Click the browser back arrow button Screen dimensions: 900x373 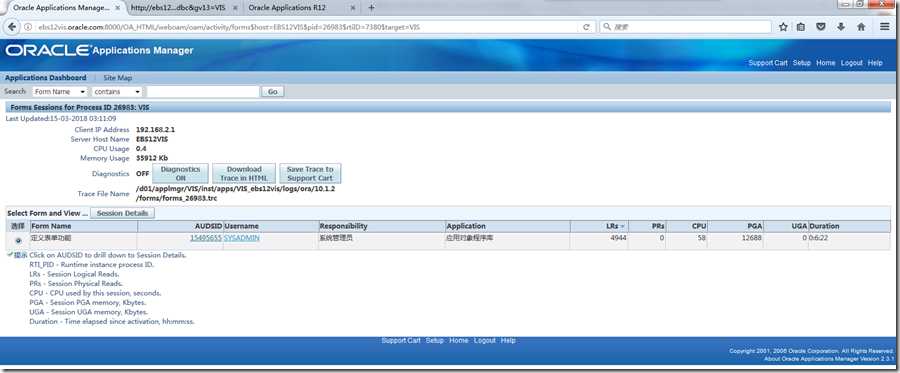click(11, 27)
